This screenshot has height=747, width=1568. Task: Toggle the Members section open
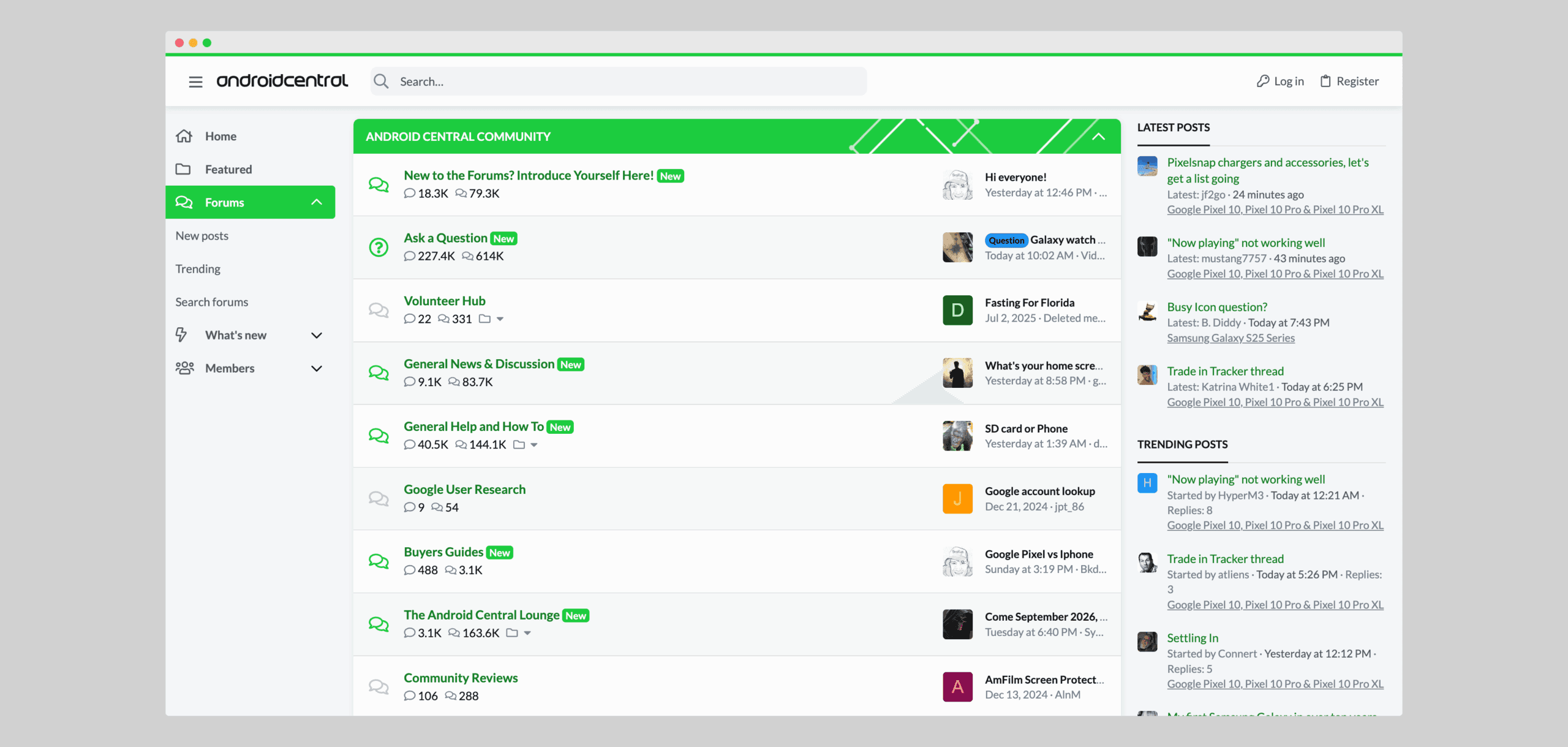(317, 368)
